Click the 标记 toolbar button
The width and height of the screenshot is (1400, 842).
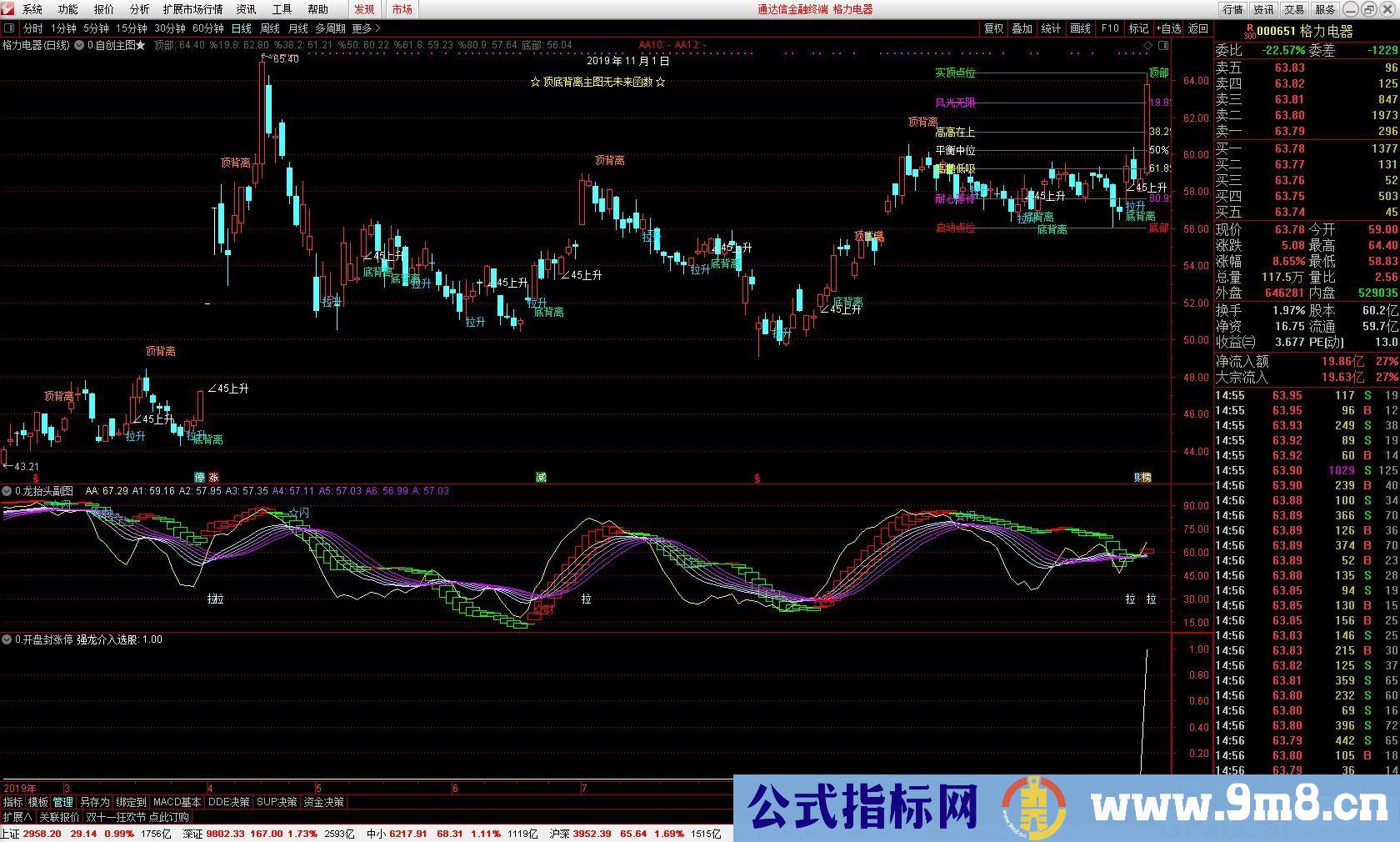[x=1139, y=28]
